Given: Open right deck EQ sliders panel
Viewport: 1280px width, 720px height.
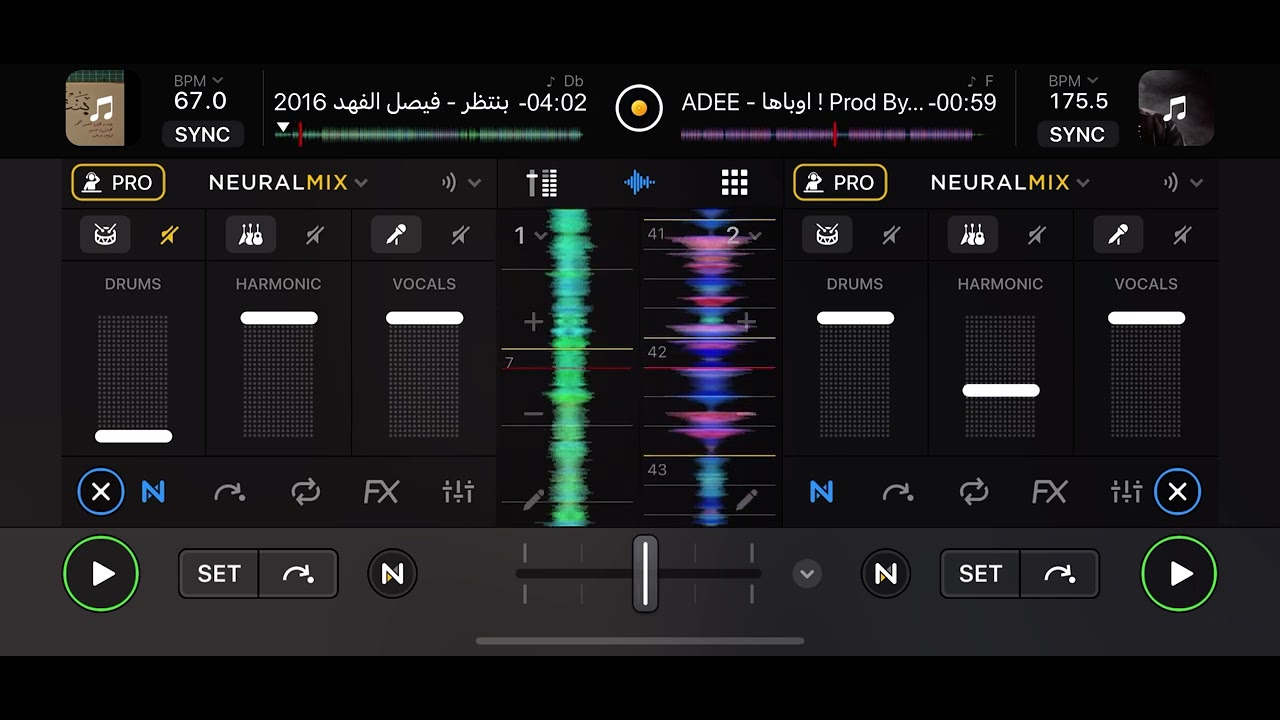Looking at the screenshot, I should [1126, 491].
